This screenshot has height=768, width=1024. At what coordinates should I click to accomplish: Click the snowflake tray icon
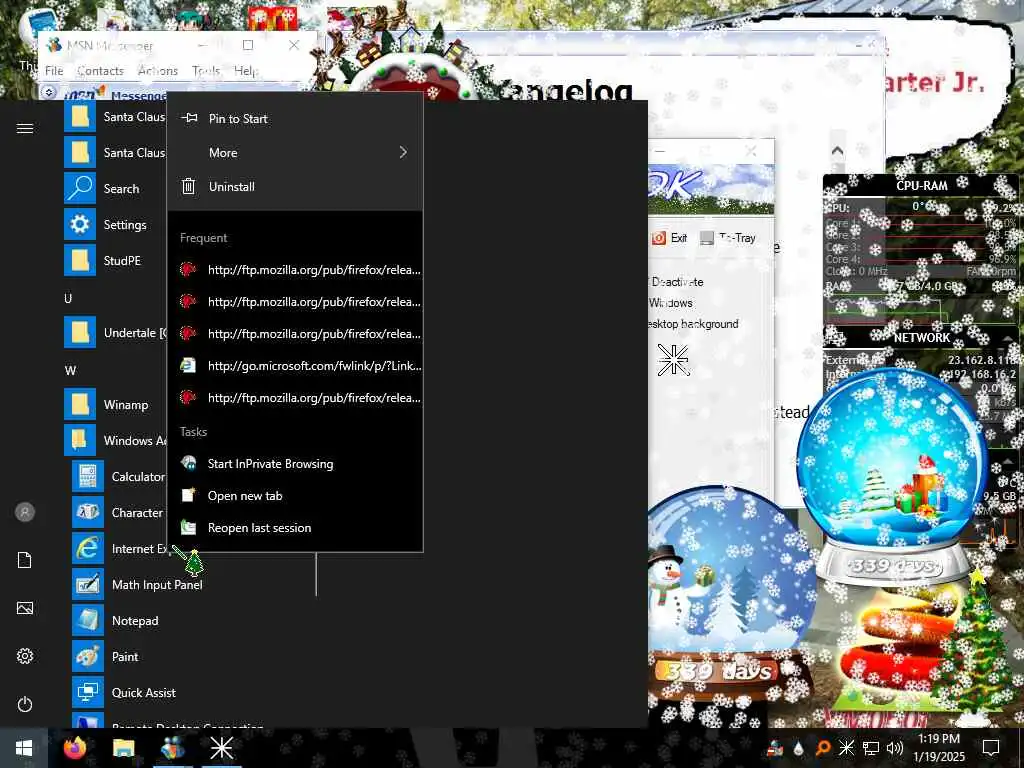point(846,748)
